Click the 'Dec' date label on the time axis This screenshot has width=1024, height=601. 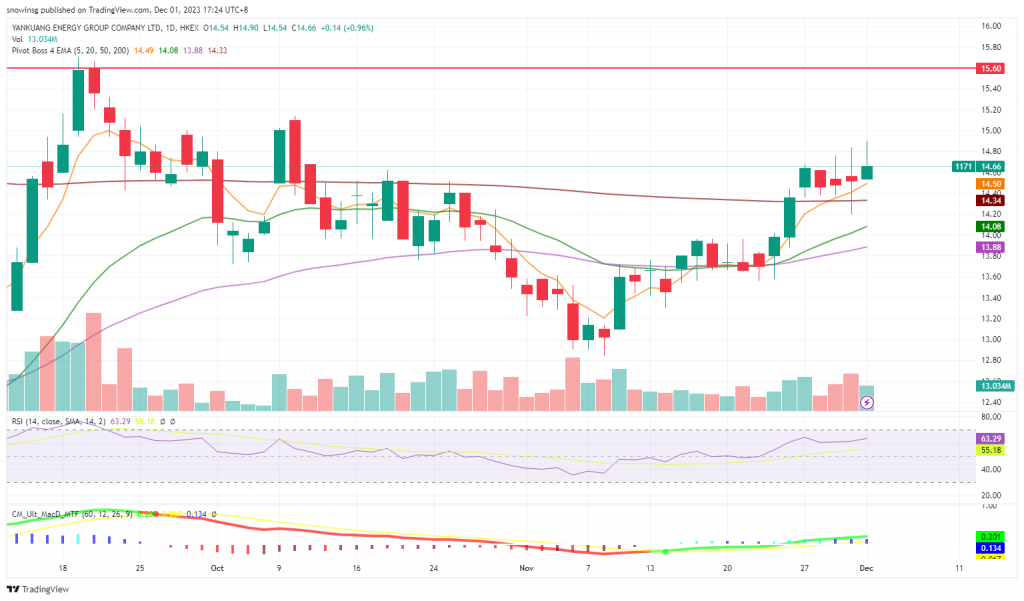[866, 568]
